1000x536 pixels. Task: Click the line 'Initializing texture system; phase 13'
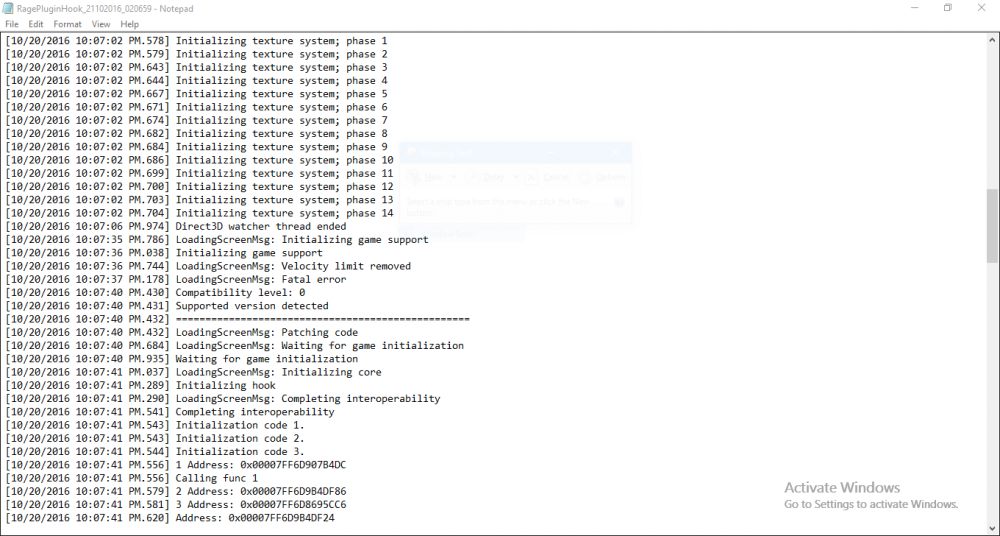point(200,200)
